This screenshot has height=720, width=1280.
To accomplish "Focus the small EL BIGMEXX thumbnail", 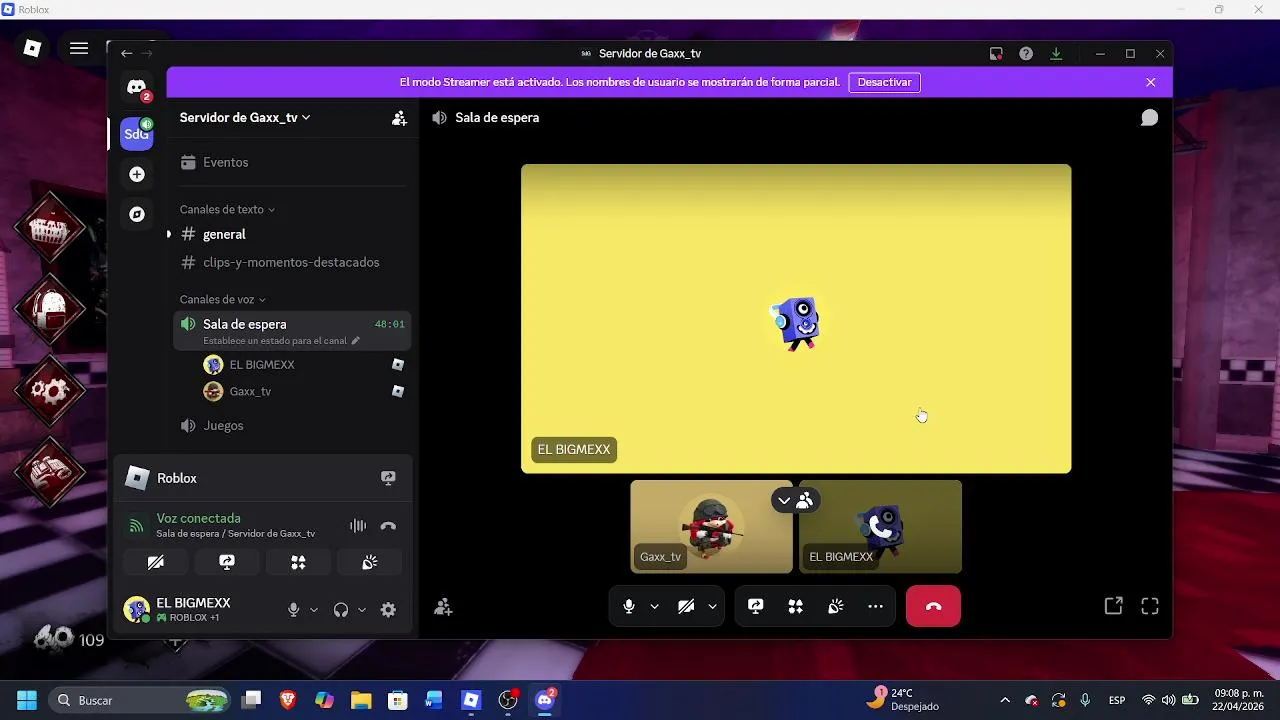I will 880,526.
